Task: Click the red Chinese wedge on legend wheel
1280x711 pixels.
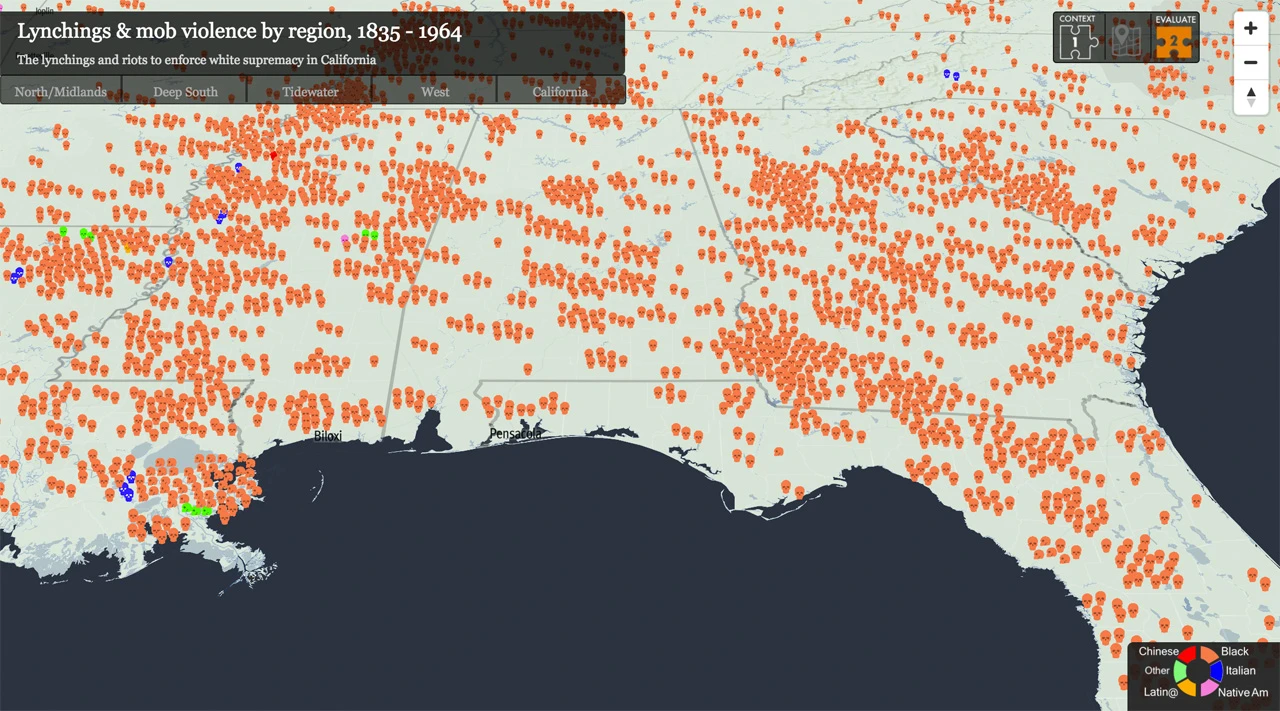Action: 1188,653
